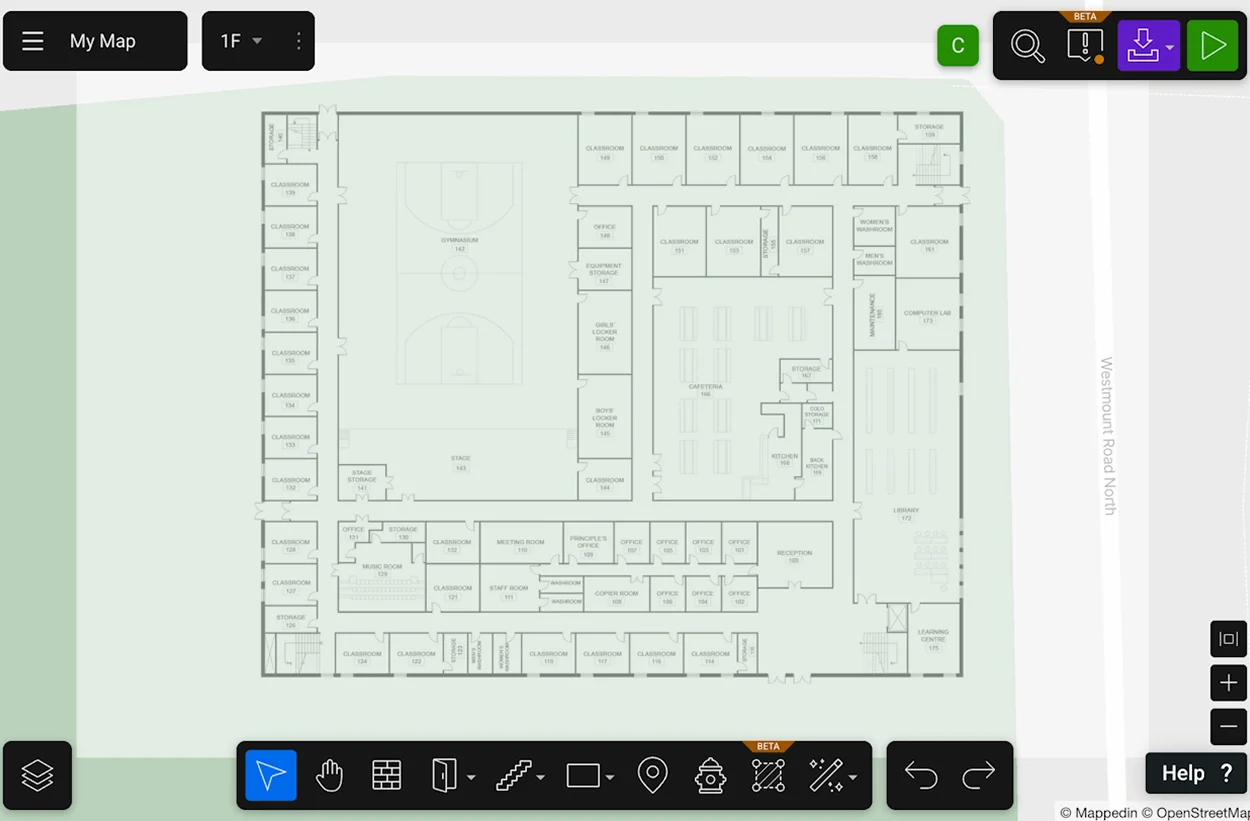
Task: Select the beta polygon area tool
Action: coord(768,776)
